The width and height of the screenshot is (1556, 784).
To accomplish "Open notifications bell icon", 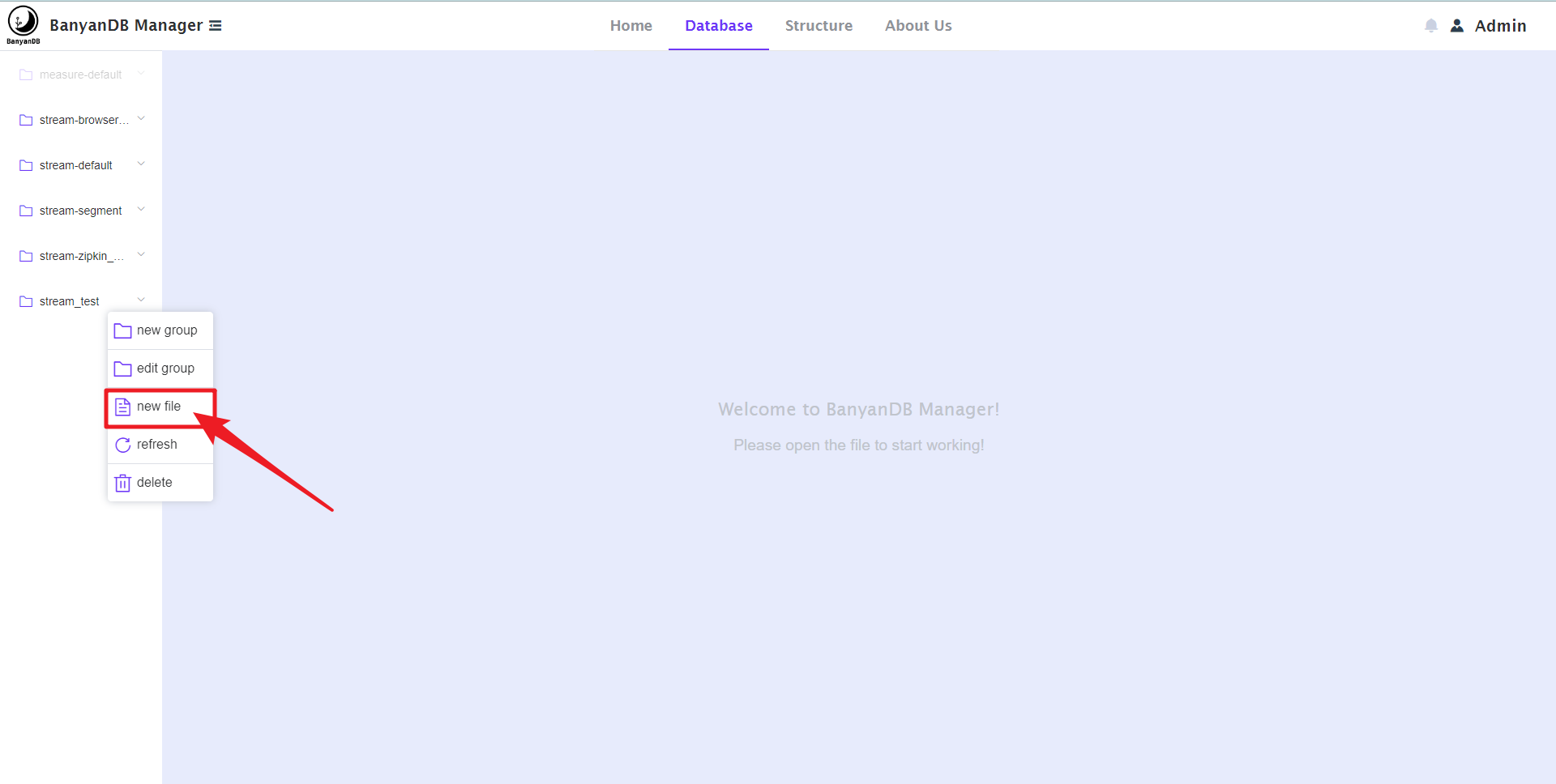I will pos(1431,26).
